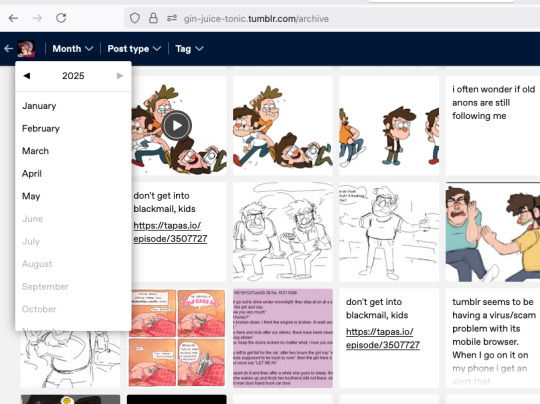Open the pink text screenshot post
The width and height of the screenshot is (540, 404).
pyautogui.click(x=283, y=338)
